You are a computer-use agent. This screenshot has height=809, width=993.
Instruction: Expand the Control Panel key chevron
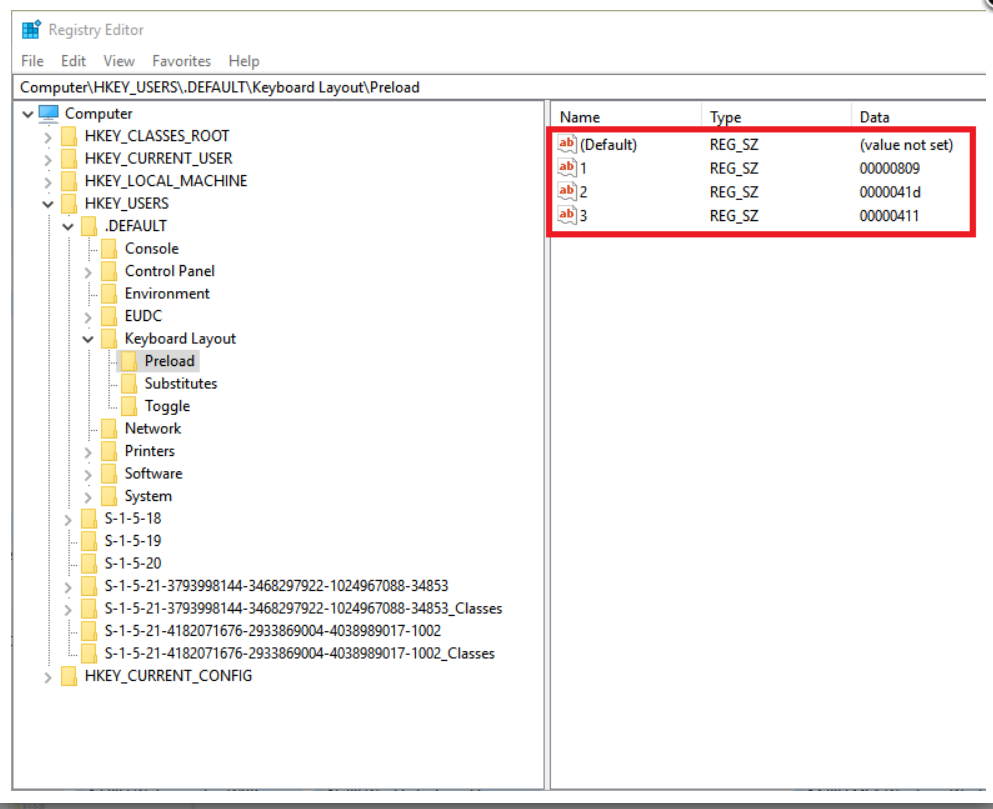[88, 272]
